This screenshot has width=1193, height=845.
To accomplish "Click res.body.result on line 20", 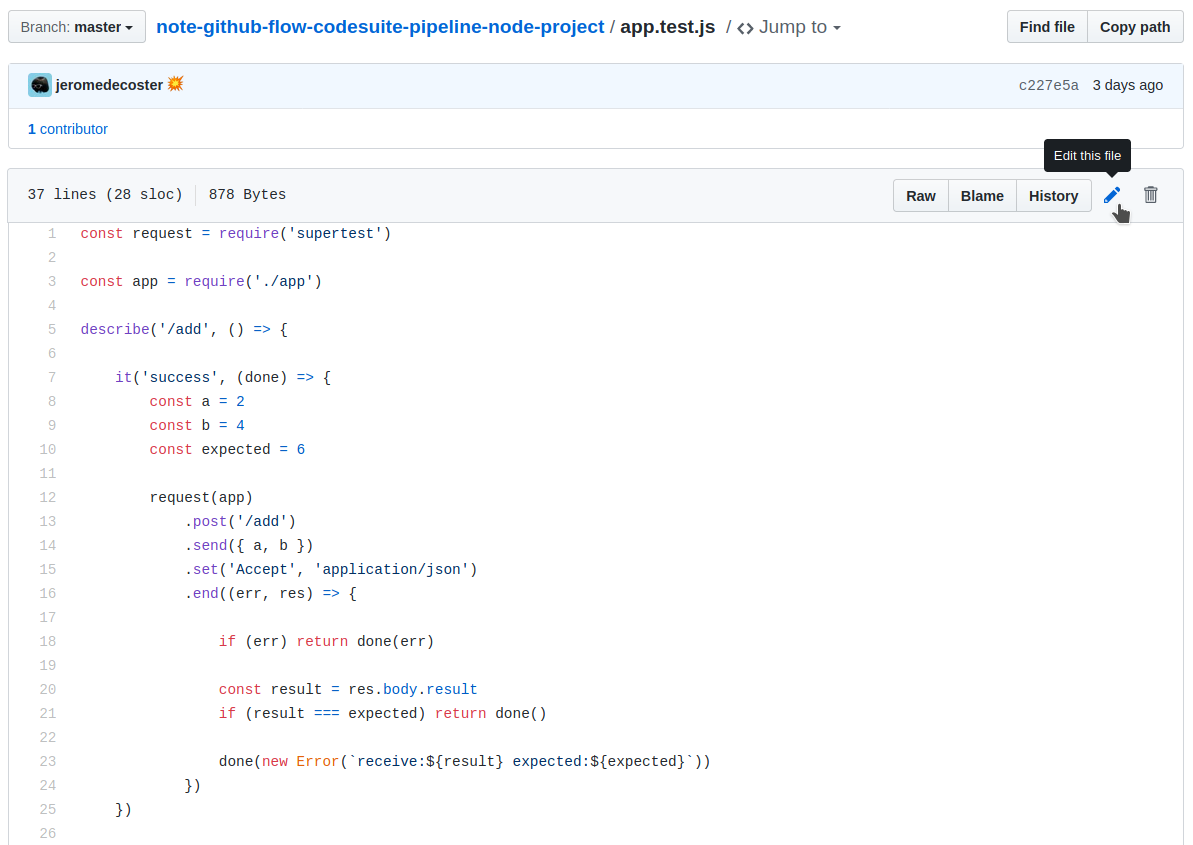I will [412, 689].
